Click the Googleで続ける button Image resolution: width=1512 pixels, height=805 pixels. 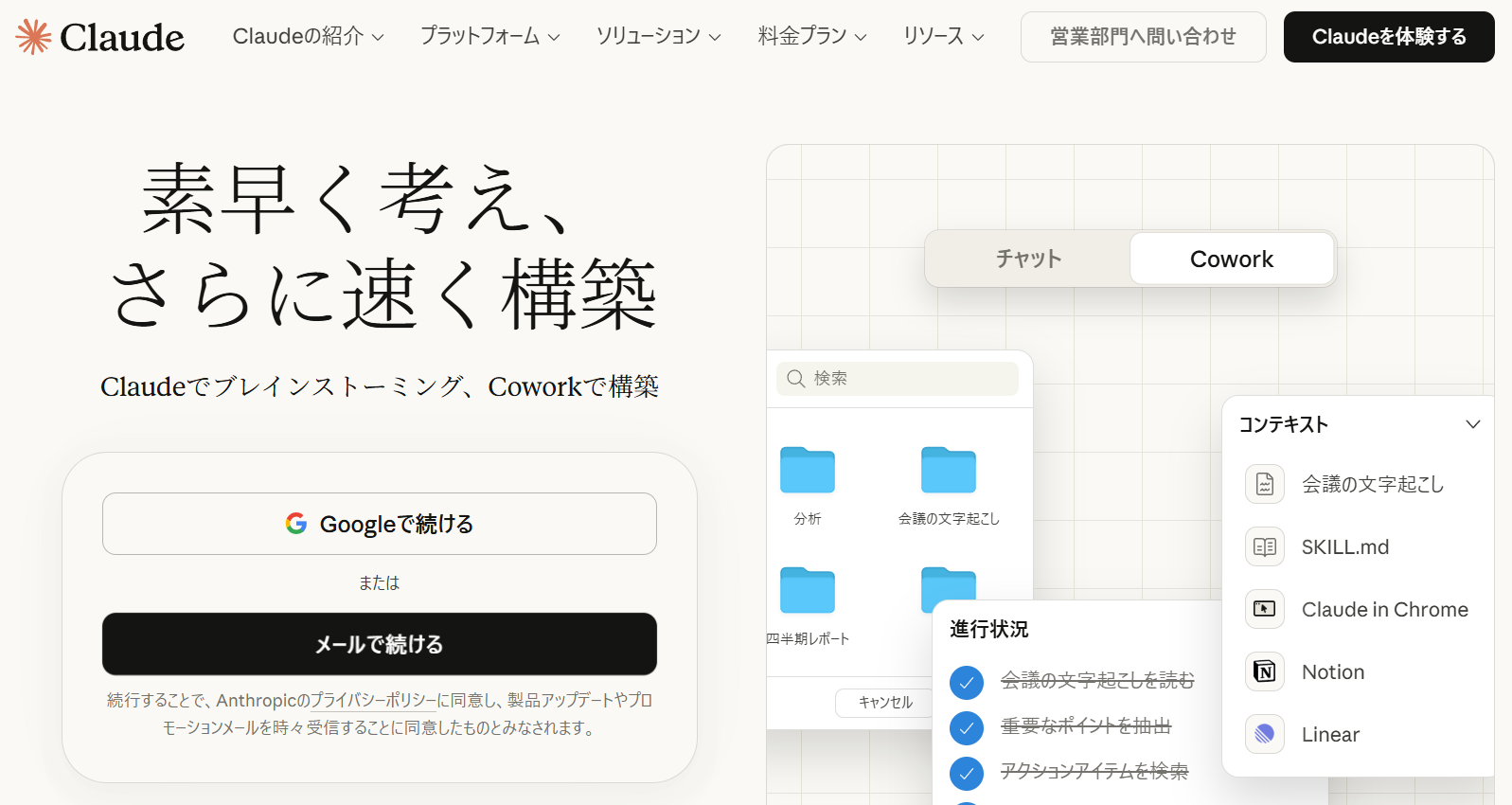(x=380, y=524)
